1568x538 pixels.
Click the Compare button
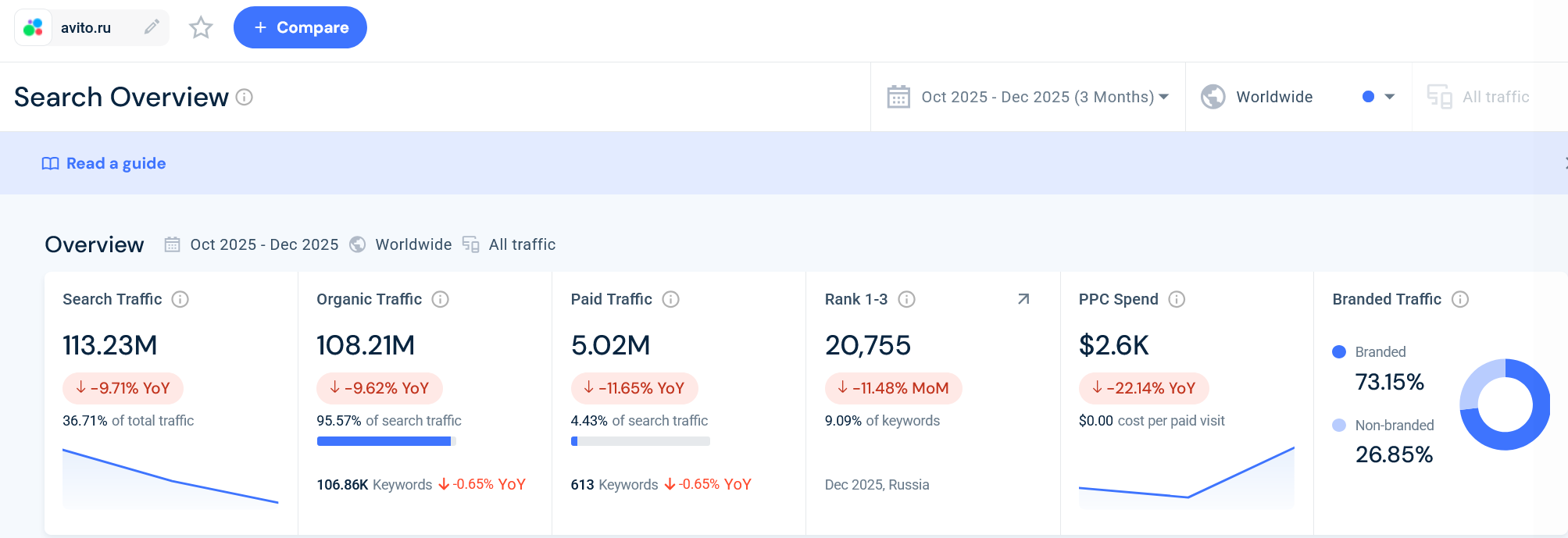coord(300,27)
